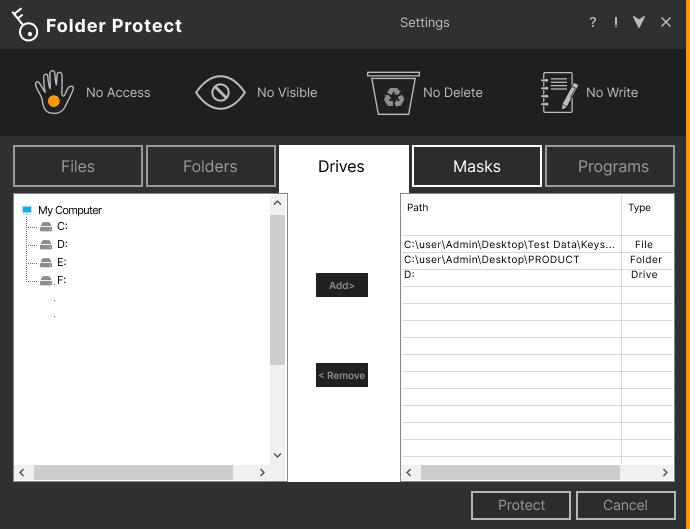Click the < Remove button
The height and width of the screenshot is (529, 690).
coord(342,375)
